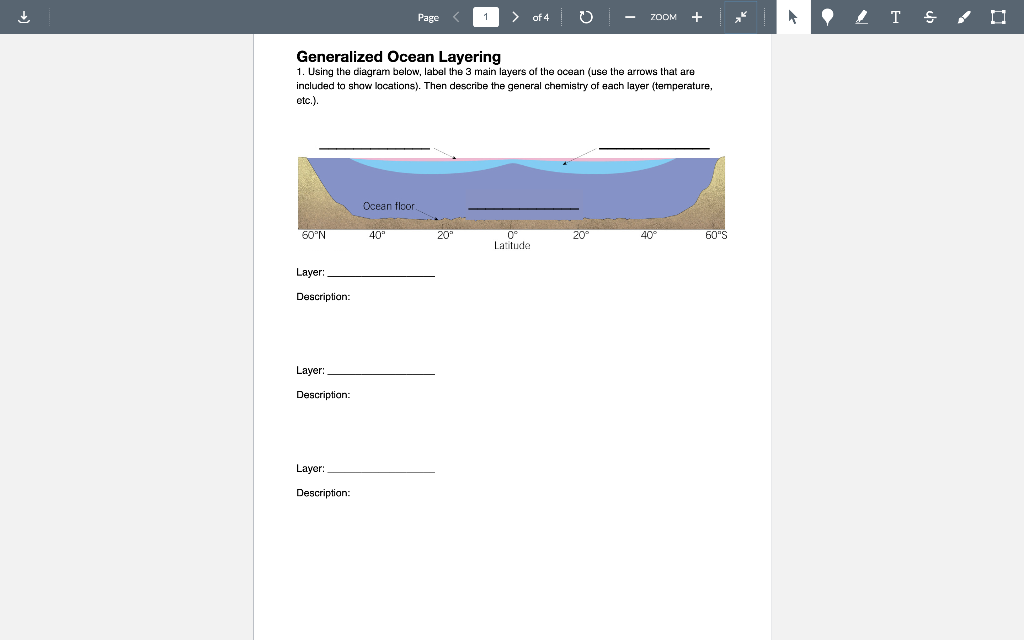
Task: Select the text annotation (T) tool
Action: tap(895, 16)
